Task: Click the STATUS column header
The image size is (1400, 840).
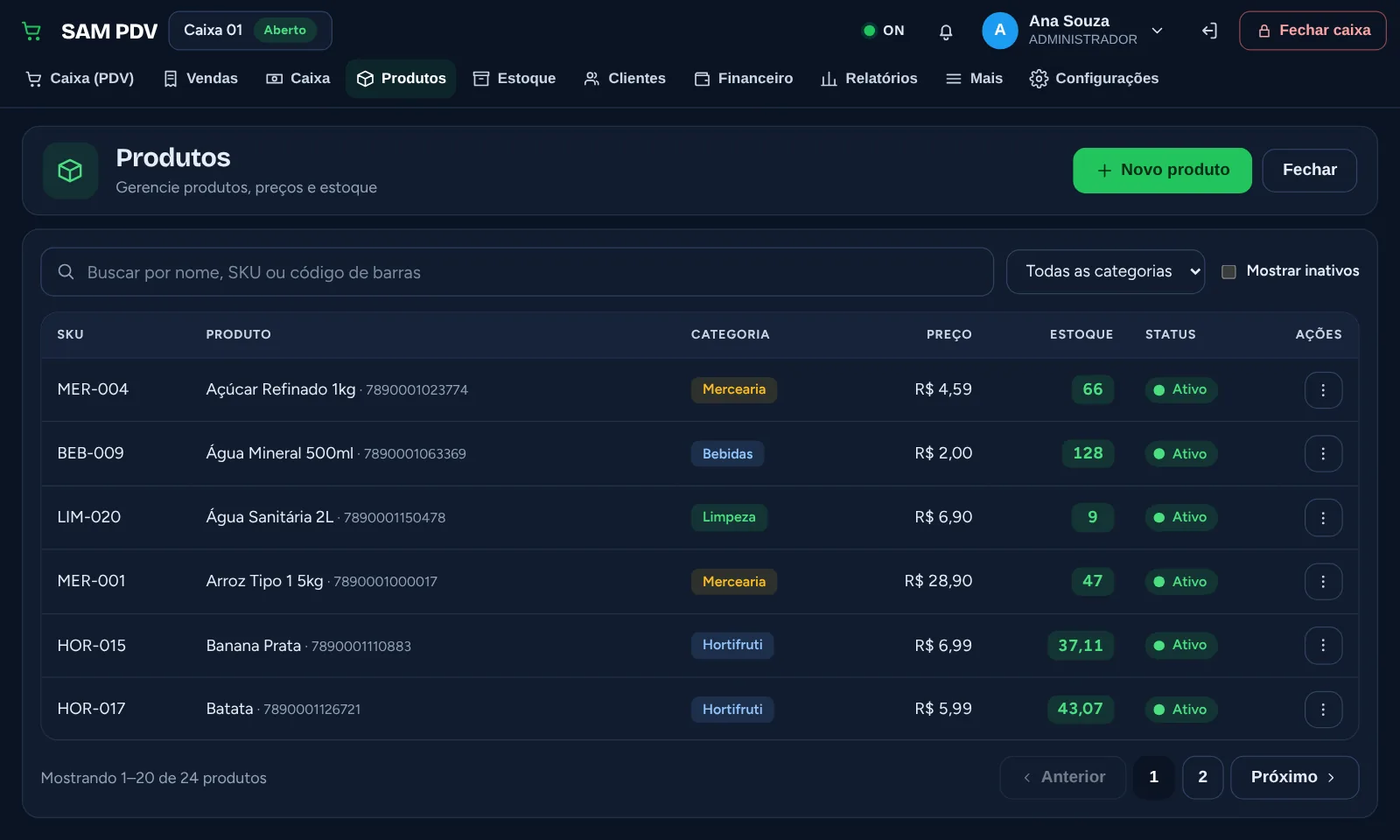Action: (x=1170, y=335)
